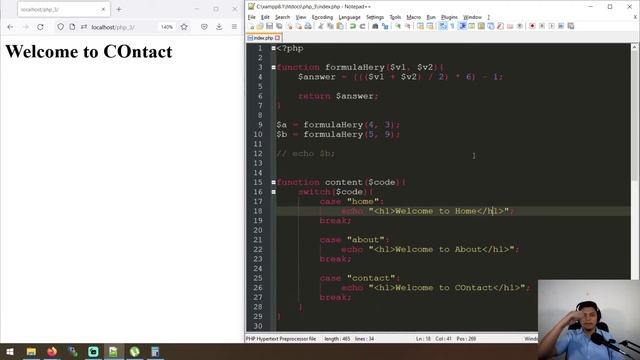Collapse function content fold marker on line 15

point(273,182)
